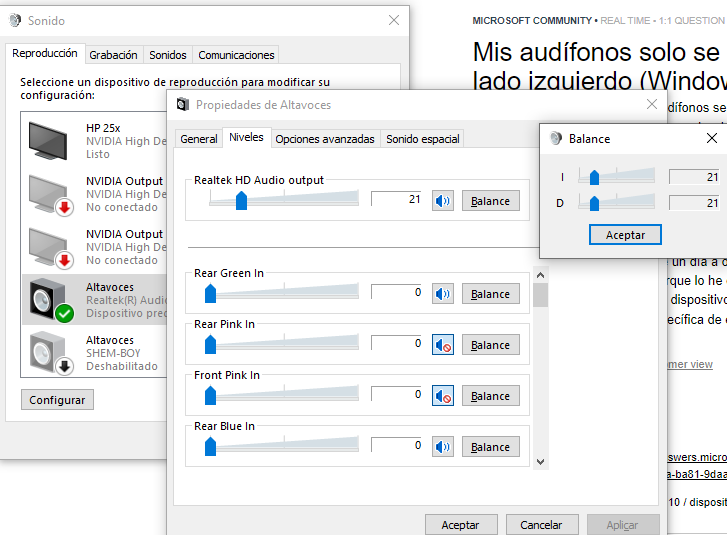
Task: Open Balance for Rear Pink In
Action: [491, 344]
